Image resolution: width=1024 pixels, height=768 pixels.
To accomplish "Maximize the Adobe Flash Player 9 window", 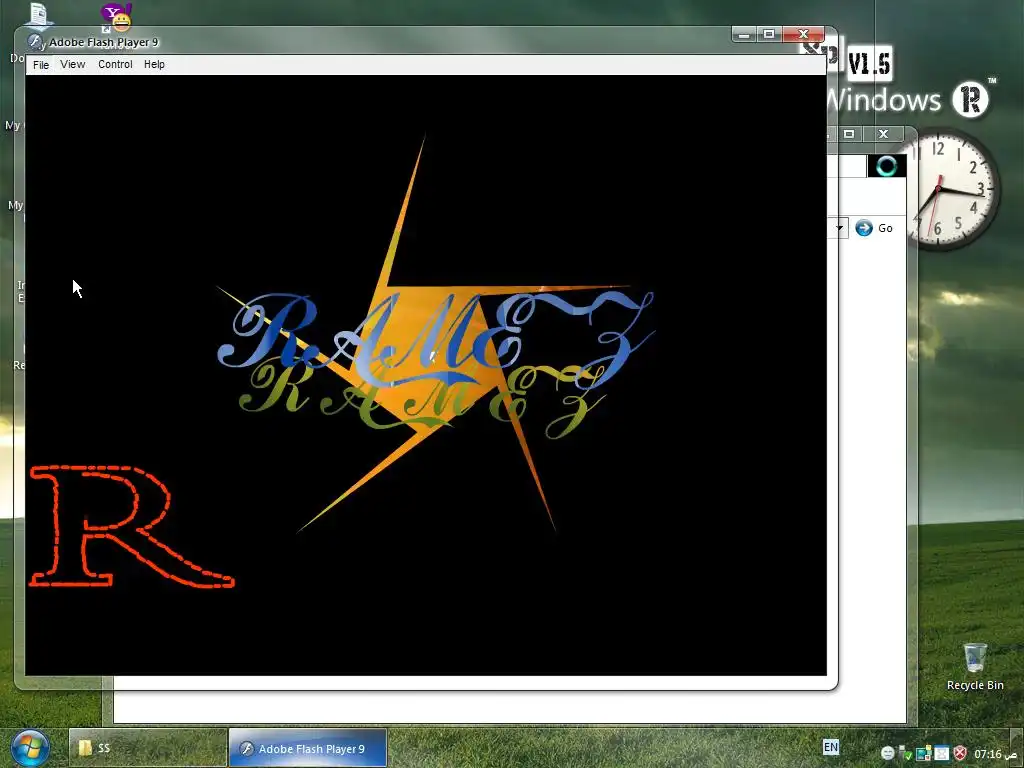I will pos(769,34).
